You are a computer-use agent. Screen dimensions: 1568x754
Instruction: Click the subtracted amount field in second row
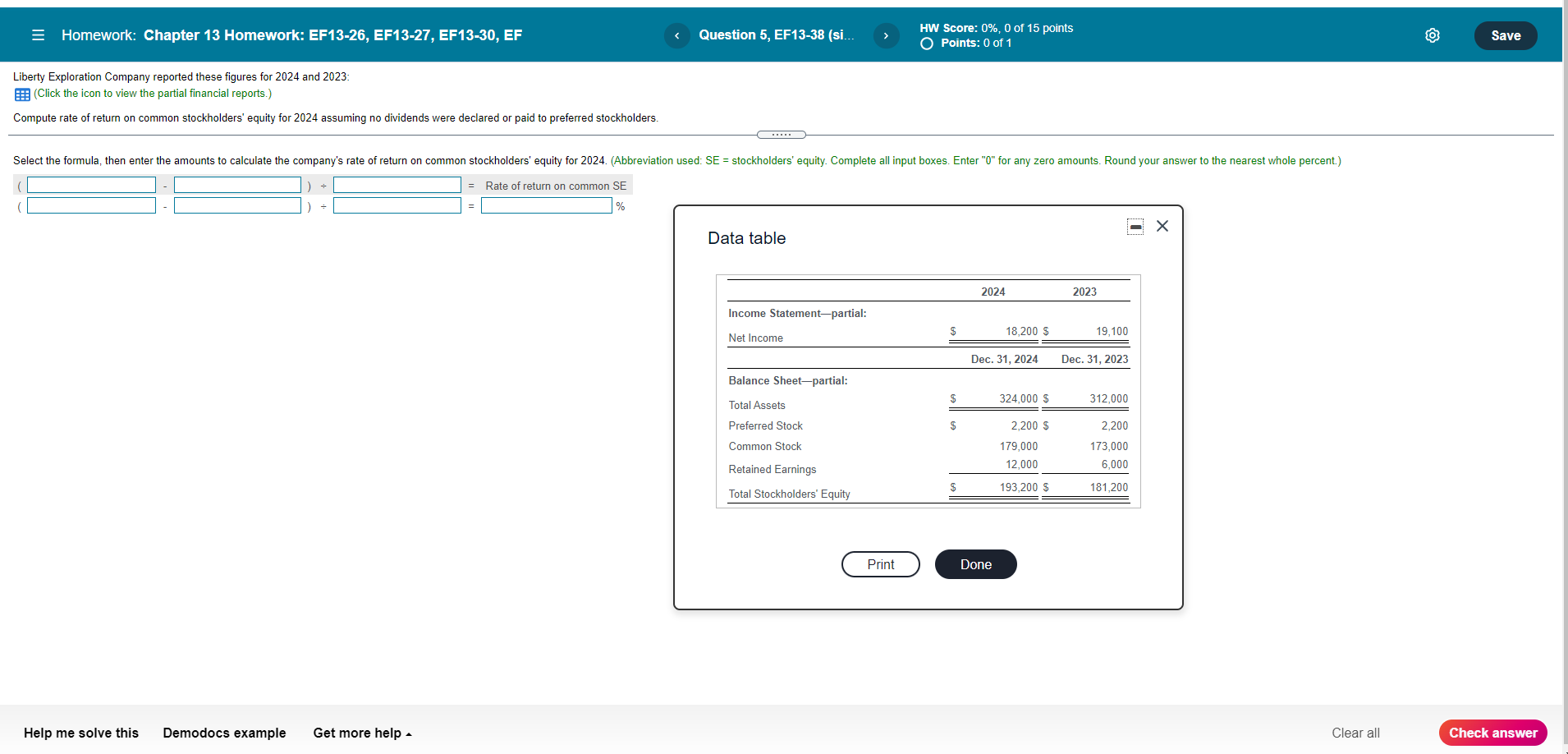click(x=237, y=205)
